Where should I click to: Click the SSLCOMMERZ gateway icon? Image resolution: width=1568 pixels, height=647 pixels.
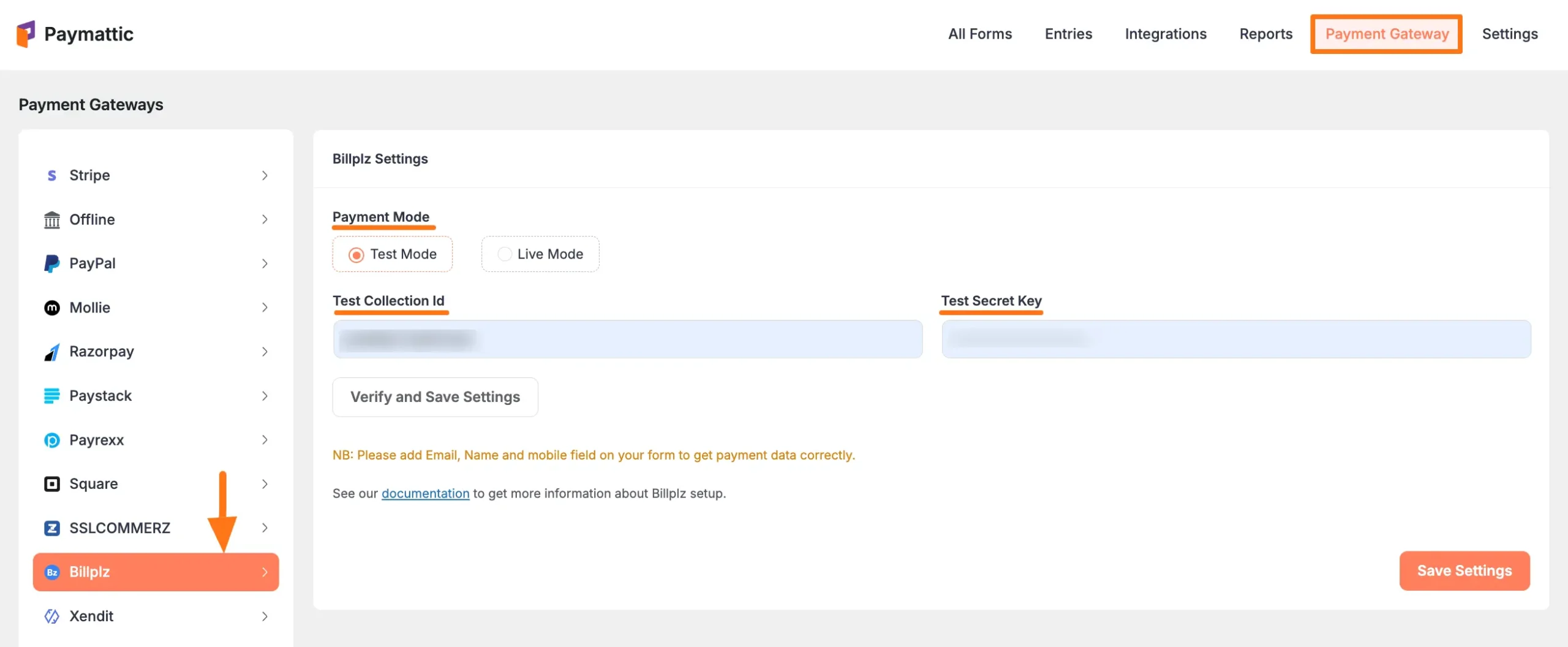pos(52,528)
